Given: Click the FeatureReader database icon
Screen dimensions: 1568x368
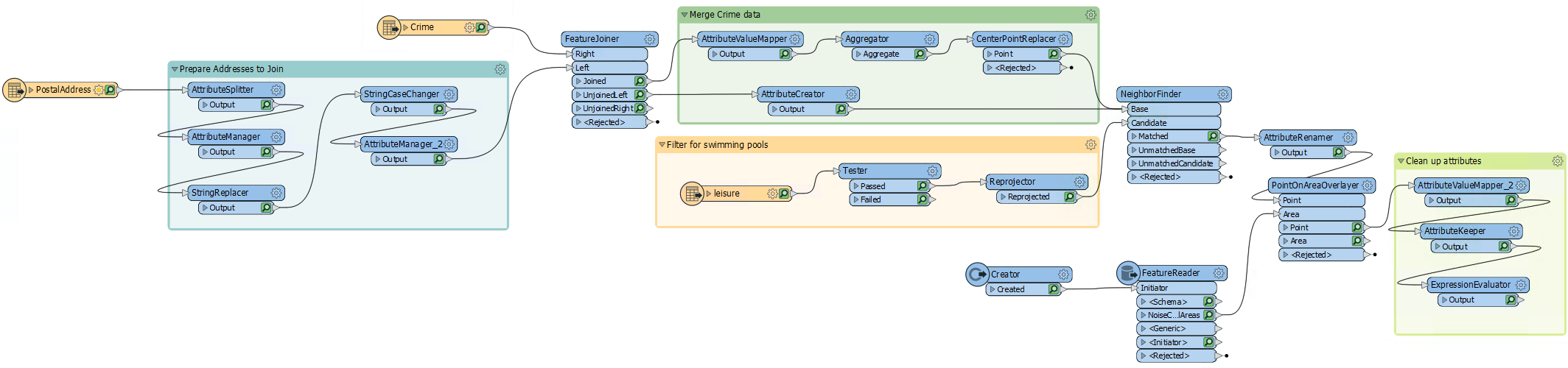Looking at the screenshot, I should point(1128,273).
